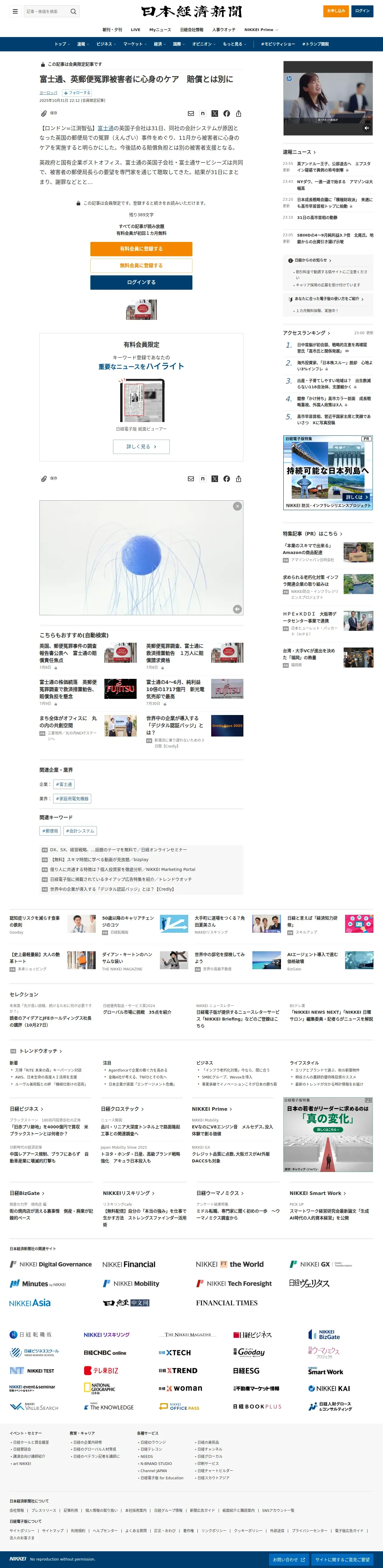Image resolution: width=383 pixels, height=1568 pixels.
Task: Open the #モビリティショー topic link
Action: point(278,44)
